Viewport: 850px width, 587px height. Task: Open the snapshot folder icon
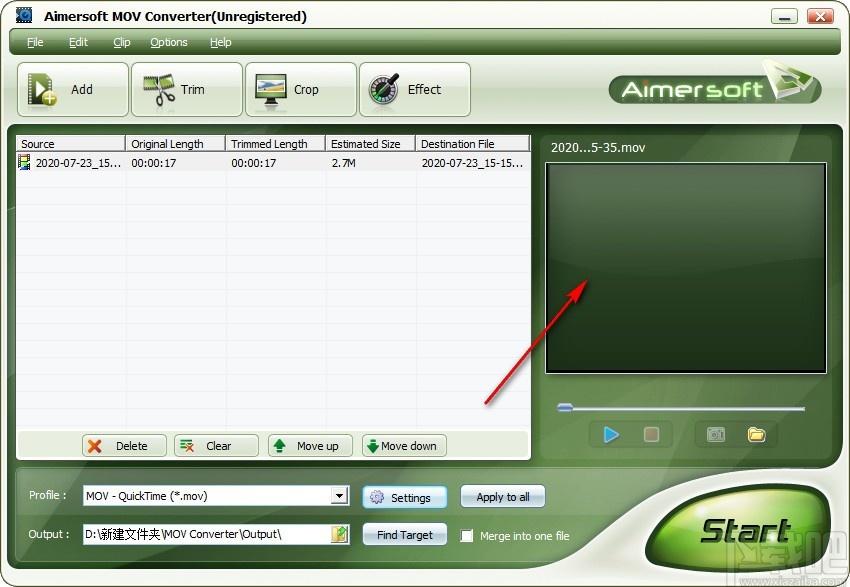coord(756,435)
